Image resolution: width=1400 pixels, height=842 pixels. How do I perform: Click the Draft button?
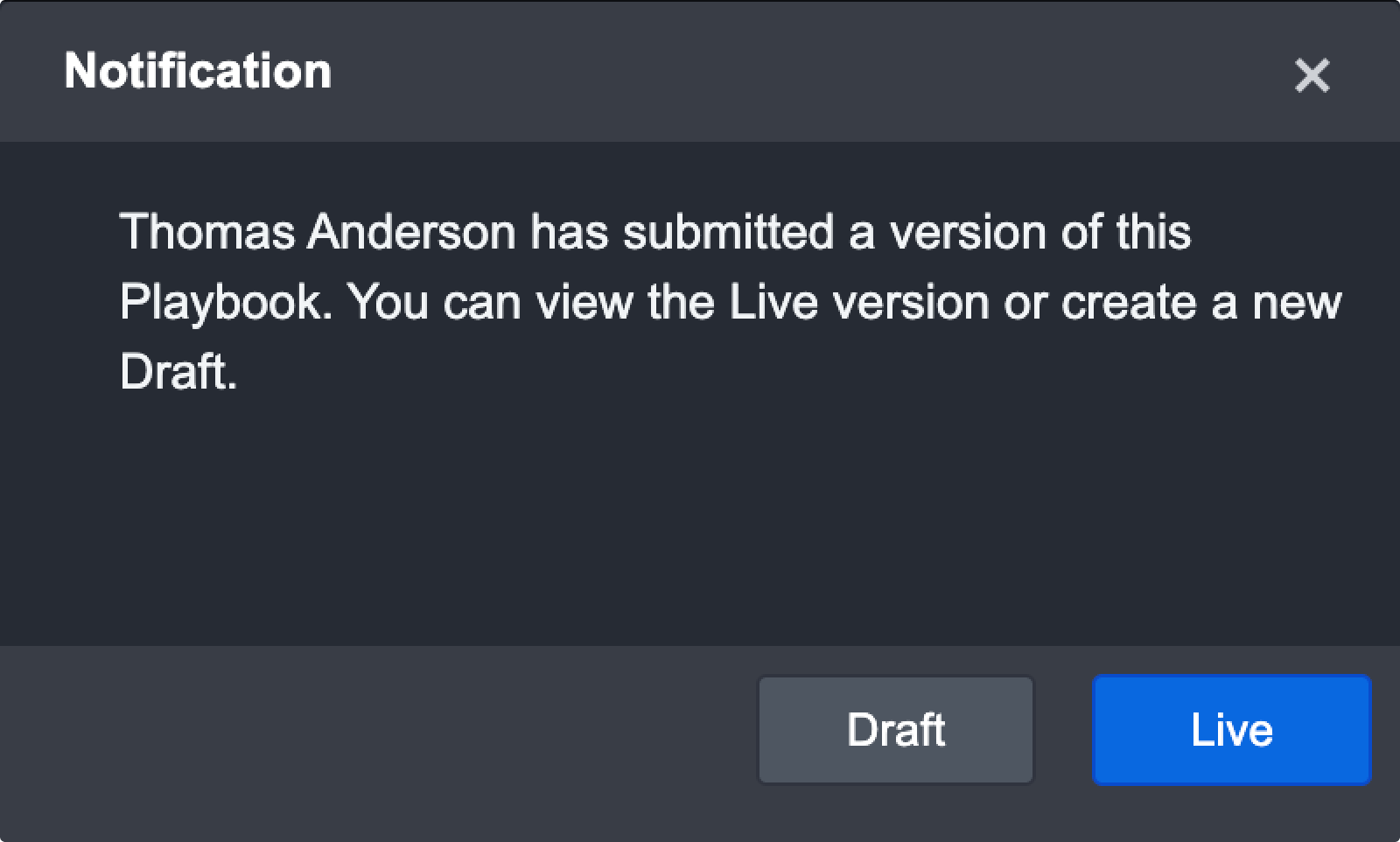pyautogui.click(x=895, y=730)
